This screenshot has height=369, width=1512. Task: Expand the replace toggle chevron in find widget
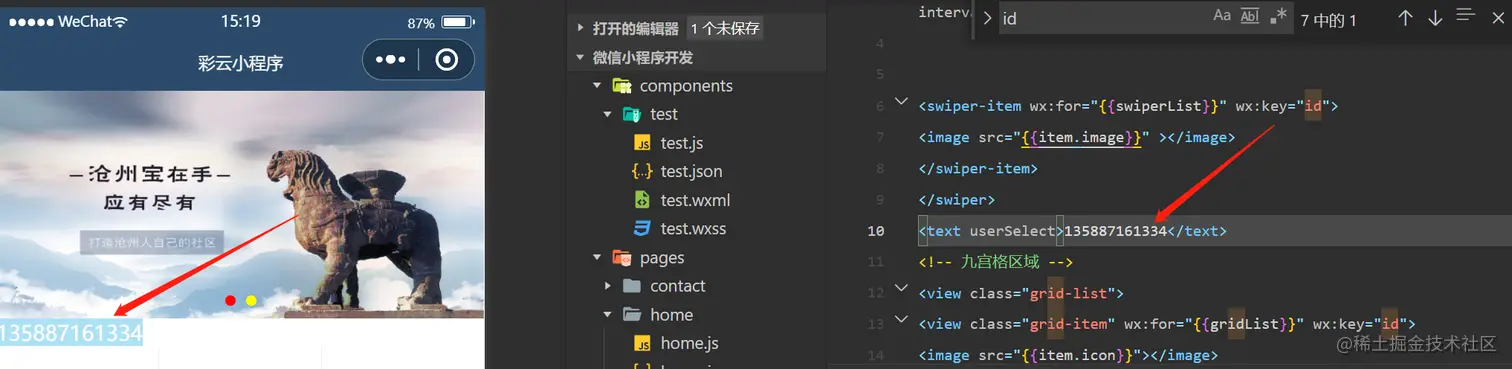click(988, 18)
